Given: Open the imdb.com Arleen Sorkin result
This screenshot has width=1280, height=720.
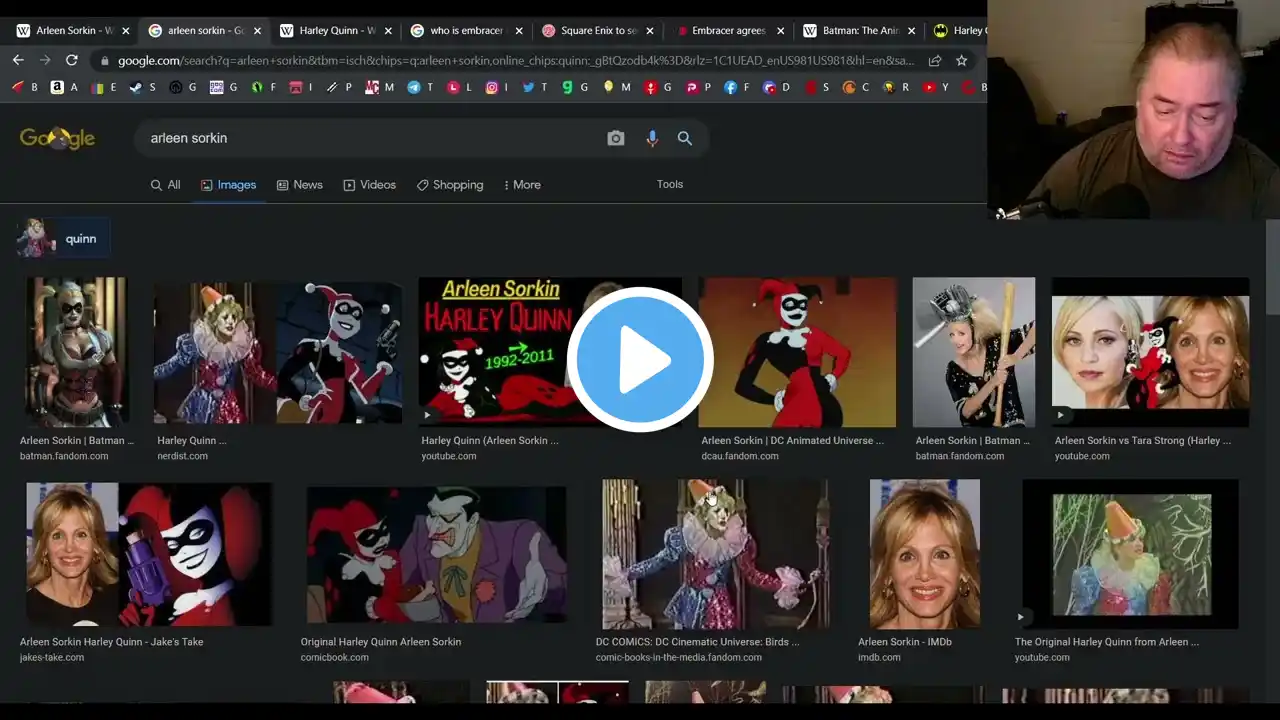Looking at the screenshot, I should 924,555.
